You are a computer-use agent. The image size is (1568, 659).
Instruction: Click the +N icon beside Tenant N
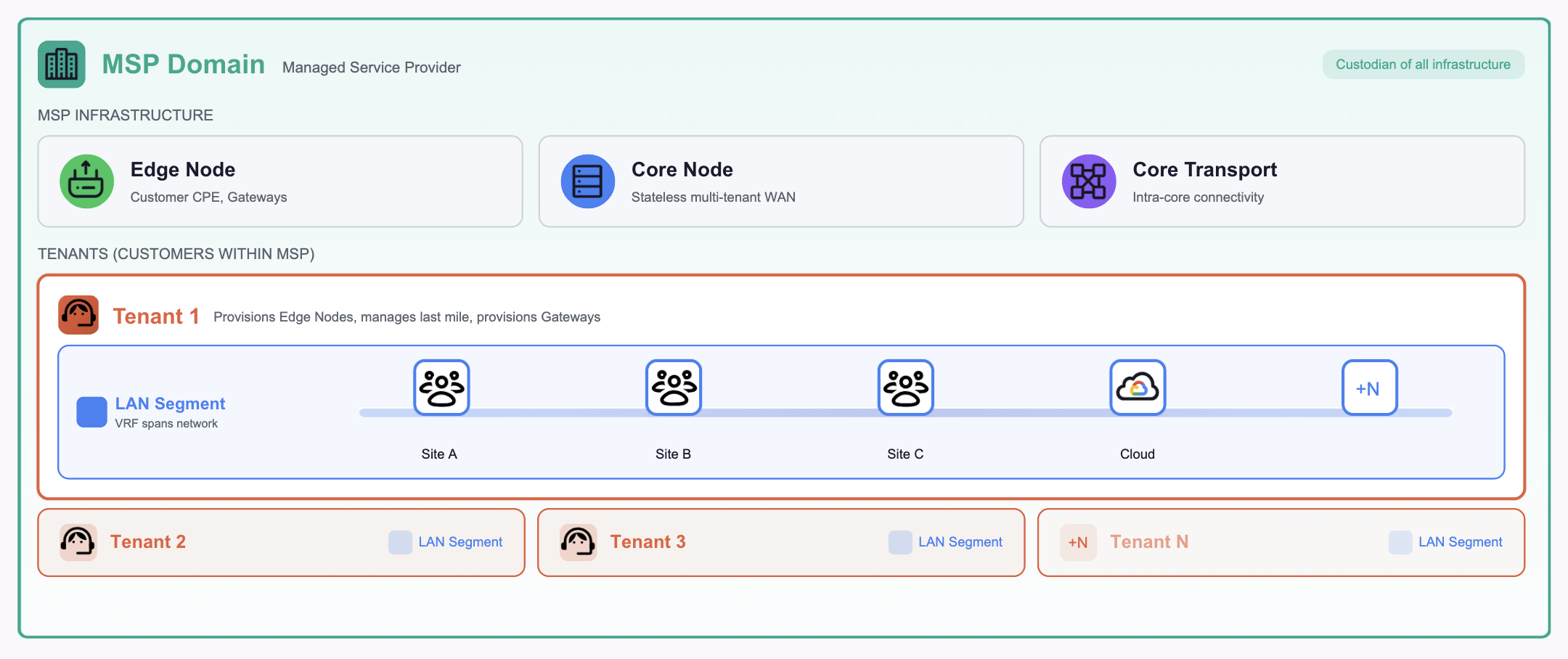tap(1078, 542)
